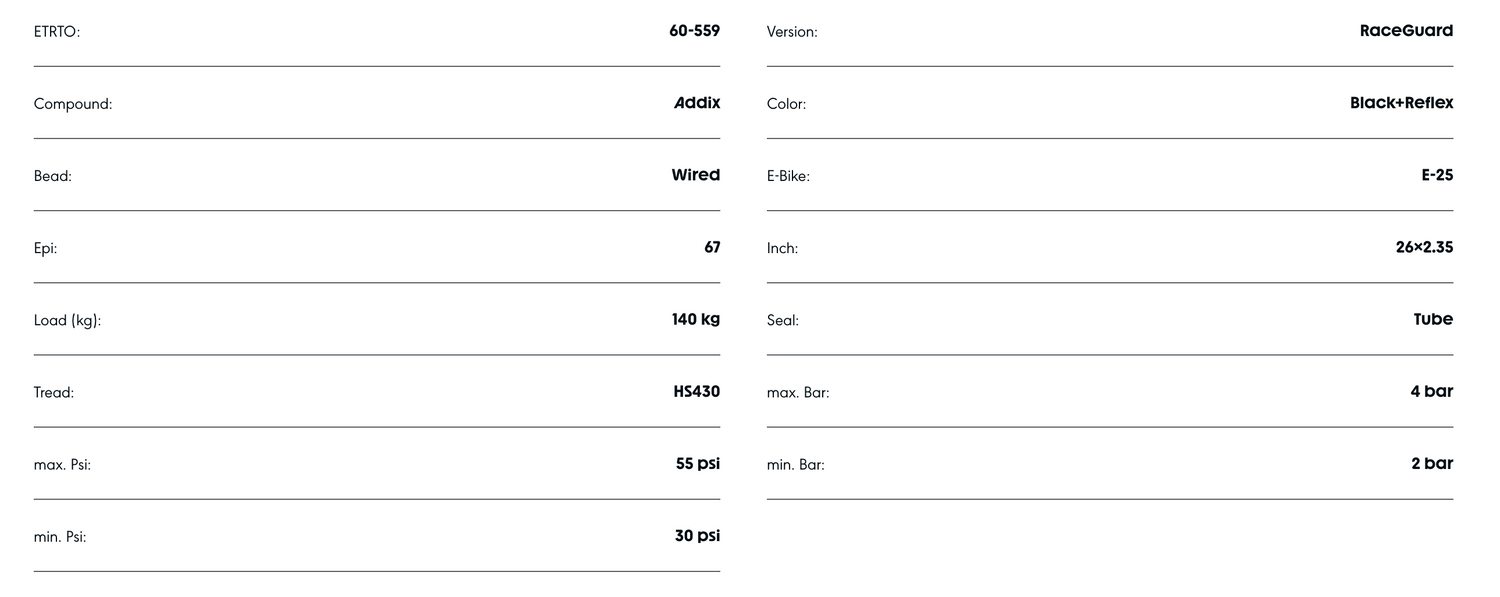The image size is (1500, 597).
Task: Select the 26×2.35 inch size
Action: [1424, 247]
